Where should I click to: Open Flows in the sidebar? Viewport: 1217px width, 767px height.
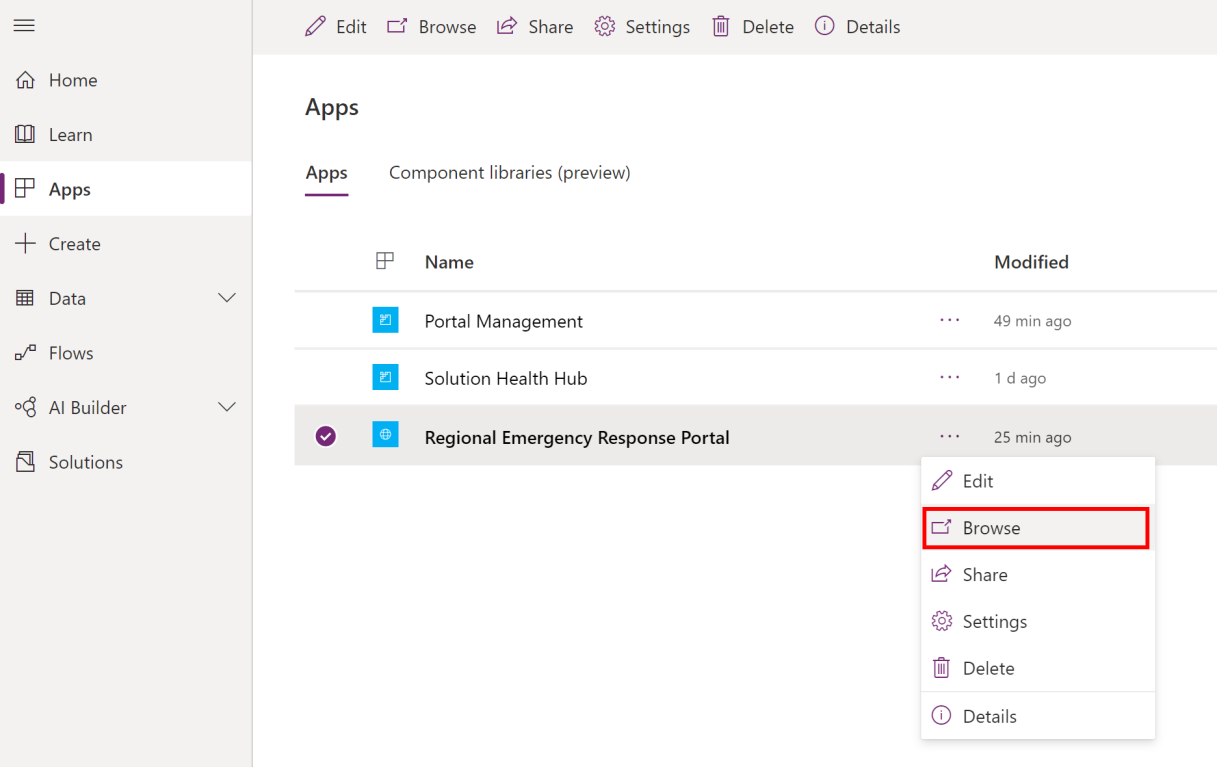point(126,353)
